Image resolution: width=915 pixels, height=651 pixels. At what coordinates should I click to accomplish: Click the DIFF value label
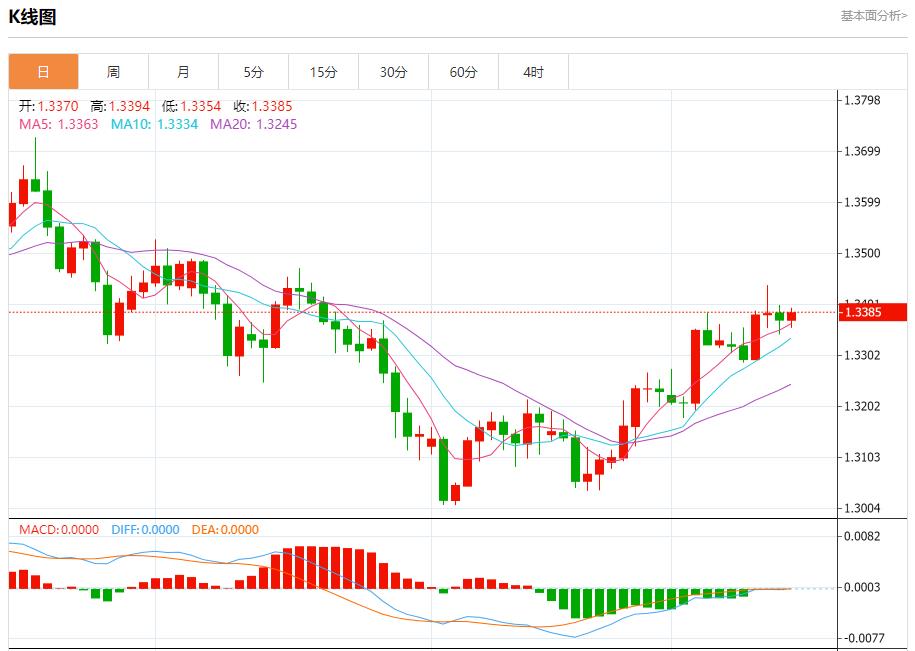[145, 530]
